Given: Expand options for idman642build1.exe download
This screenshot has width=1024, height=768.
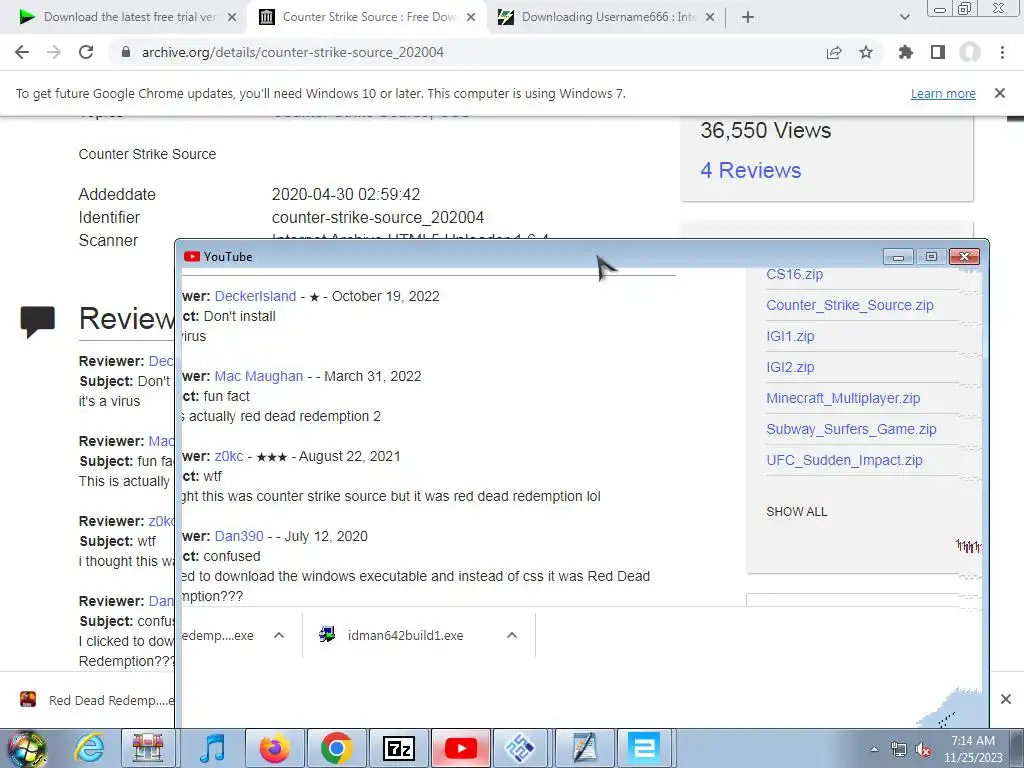Looking at the screenshot, I should 512,635.
